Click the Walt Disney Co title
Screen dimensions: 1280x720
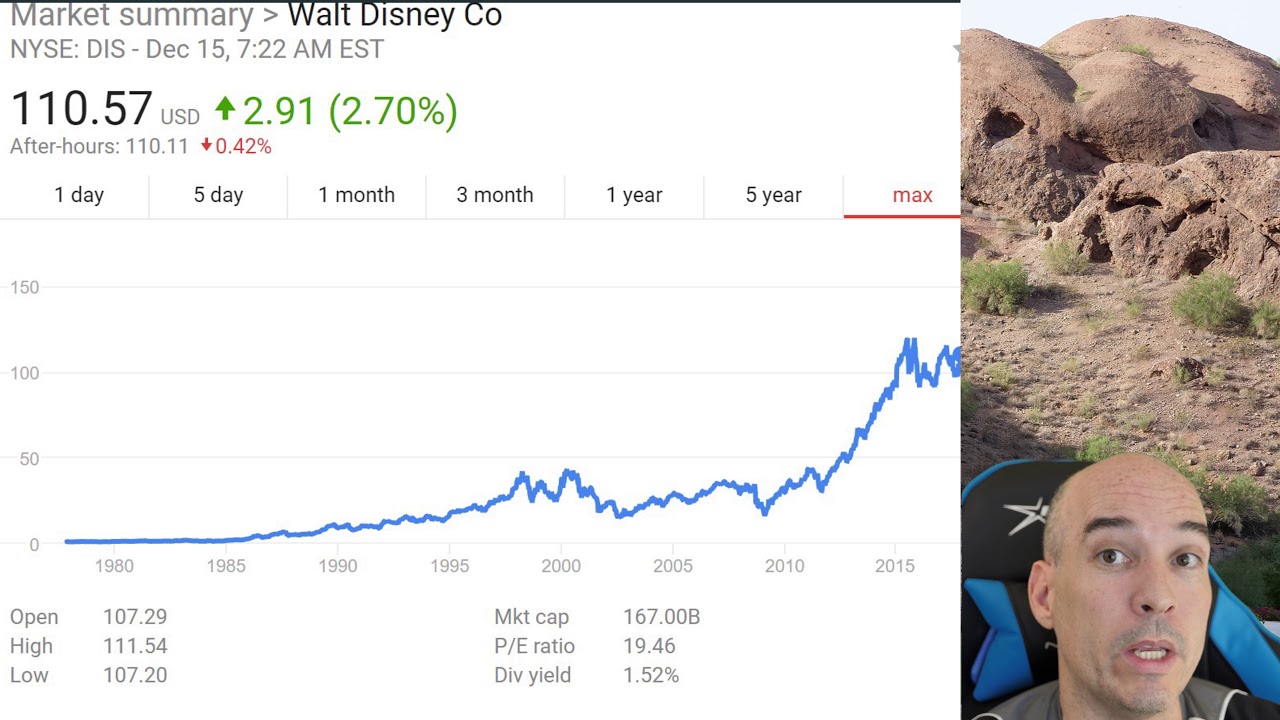click(394, 16)
